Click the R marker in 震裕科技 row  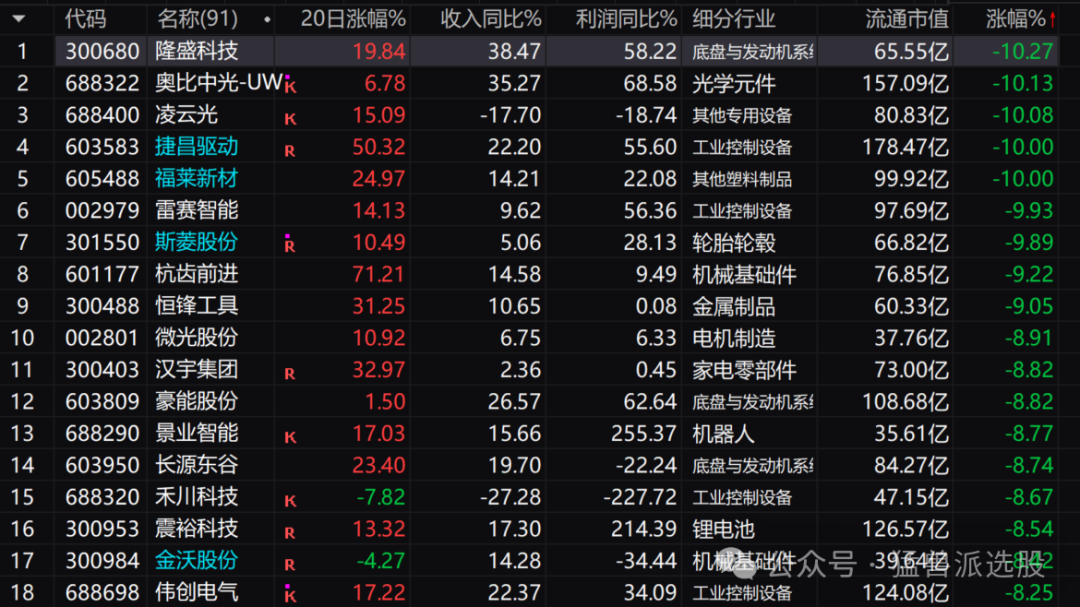(x=290, y=533)
